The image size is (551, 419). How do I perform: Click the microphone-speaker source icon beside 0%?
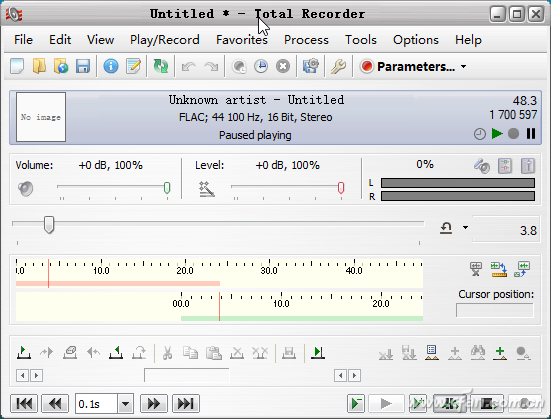tap(482, 166)
